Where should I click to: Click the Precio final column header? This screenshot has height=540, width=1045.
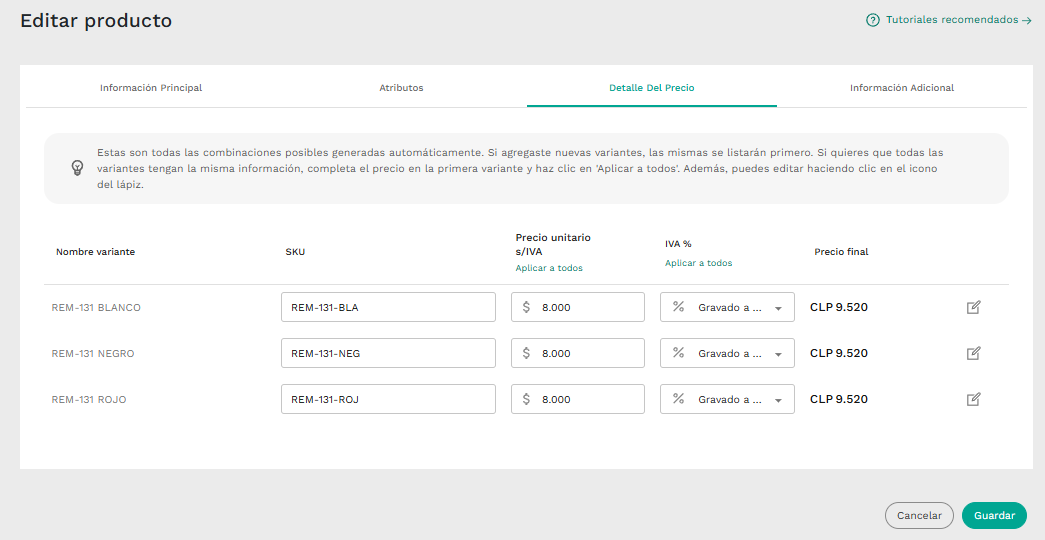click(x=841, y=252)
